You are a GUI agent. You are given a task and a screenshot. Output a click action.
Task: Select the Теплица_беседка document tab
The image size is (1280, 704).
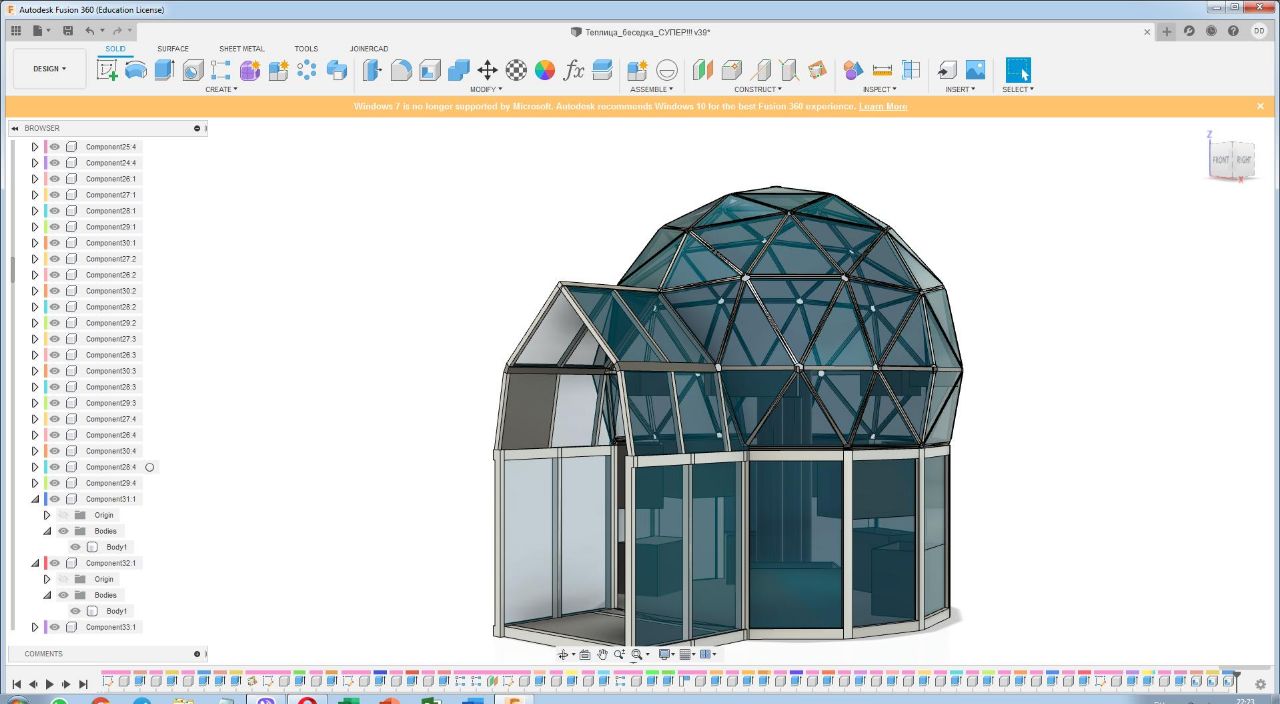(x=640, y=32)
